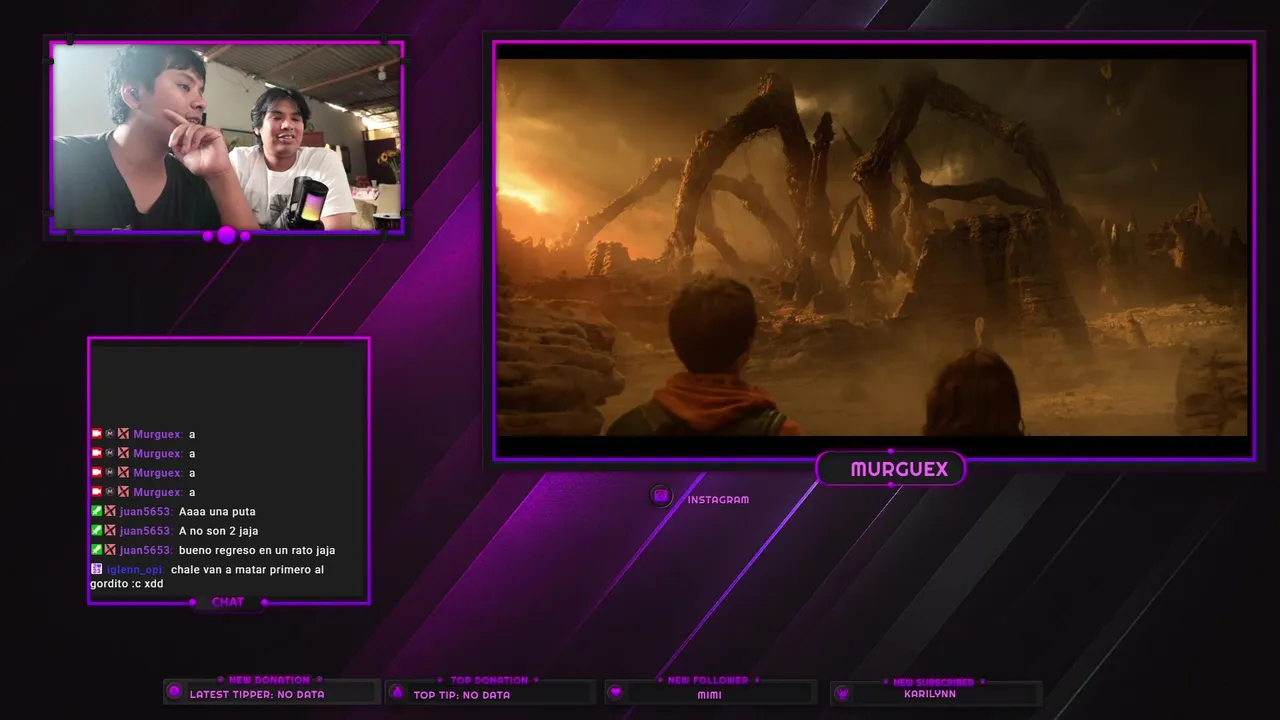Click the CHAT label under the chat box
This screenshot has height=720, width=1280.
228,602
